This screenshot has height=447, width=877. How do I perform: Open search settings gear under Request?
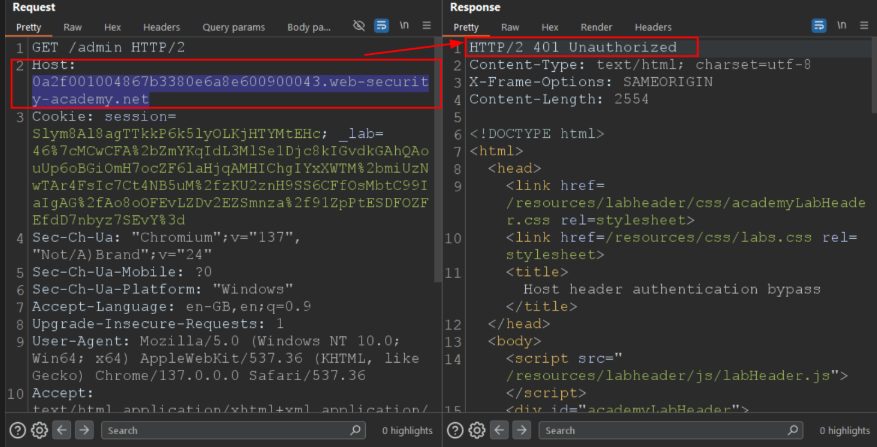39,430
